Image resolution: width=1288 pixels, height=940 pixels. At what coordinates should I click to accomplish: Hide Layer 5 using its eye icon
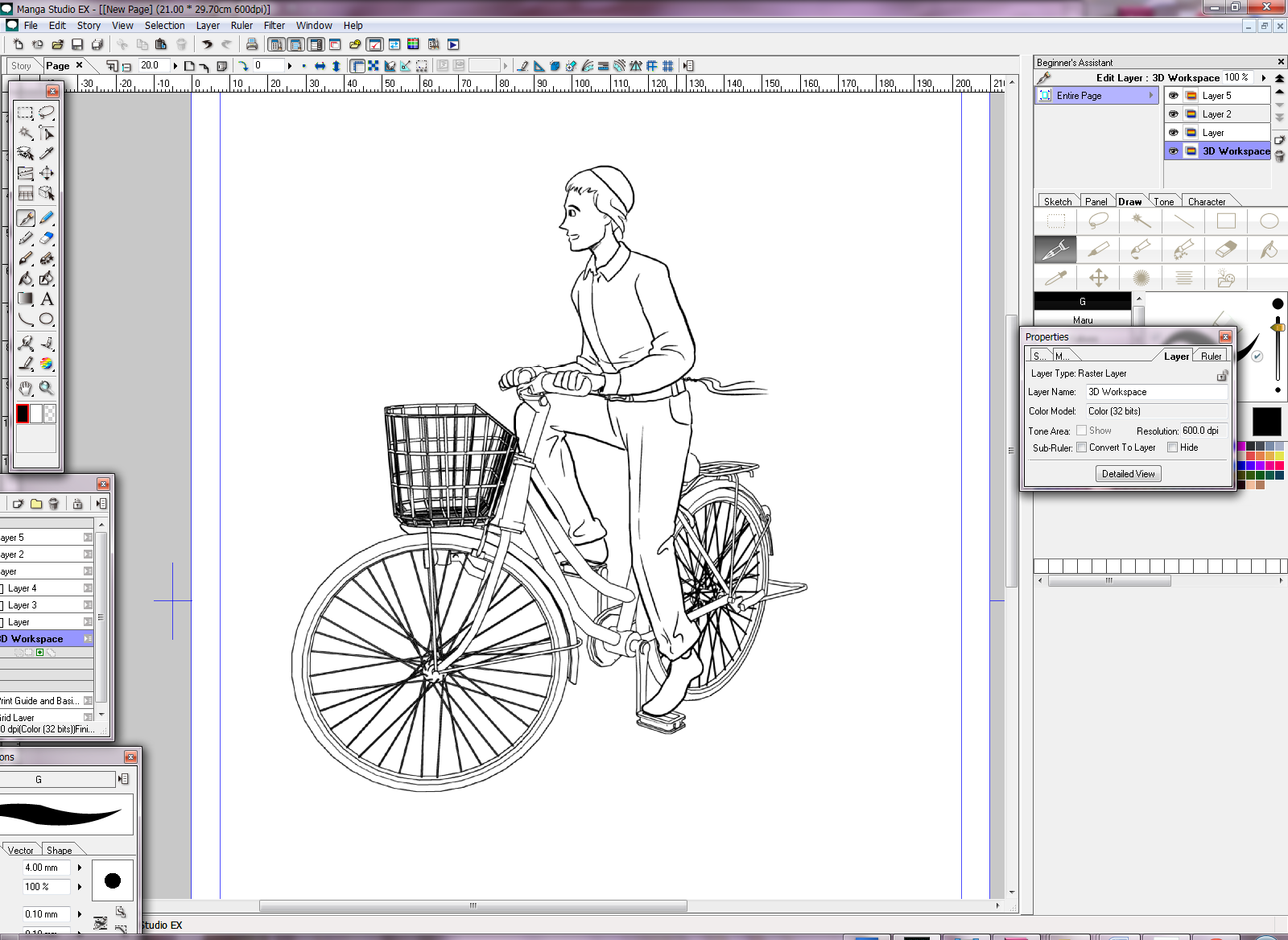(1173, 96)
